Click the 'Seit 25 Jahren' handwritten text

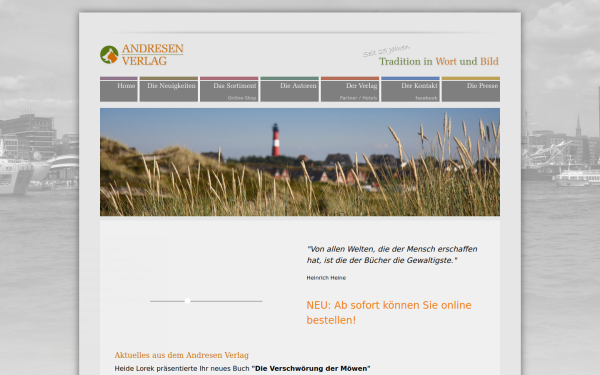pyautogui.click(x=386, y=51)
